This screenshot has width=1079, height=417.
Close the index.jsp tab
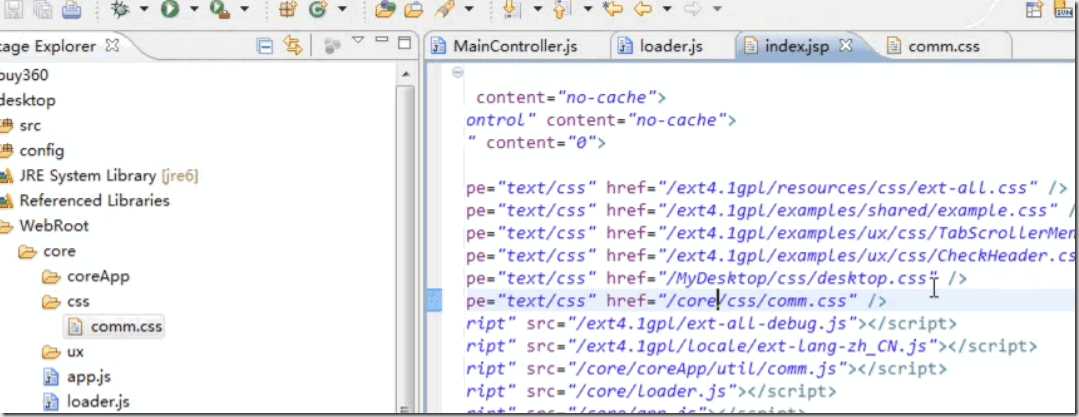[847, 45]
